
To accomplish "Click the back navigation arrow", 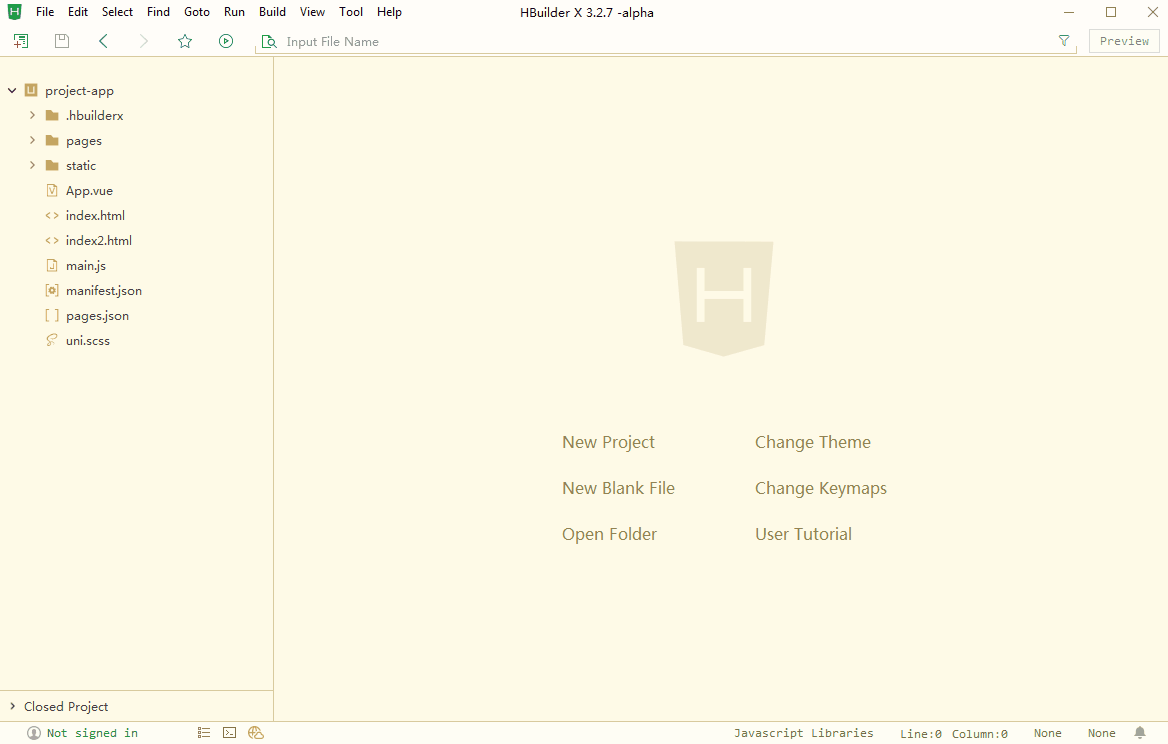I will [x=103, y=41].
